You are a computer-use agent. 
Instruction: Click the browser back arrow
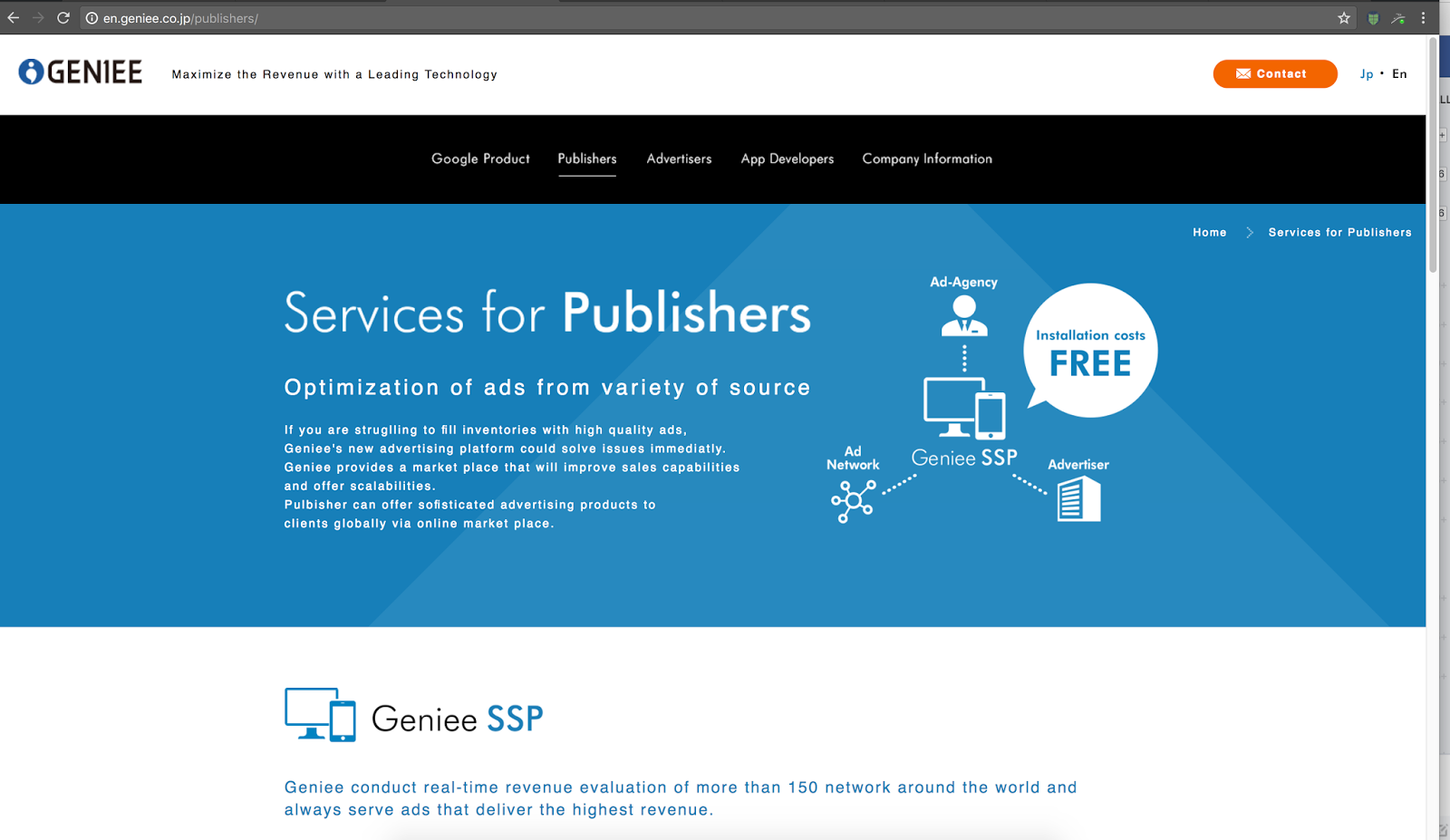click(14, 18)
